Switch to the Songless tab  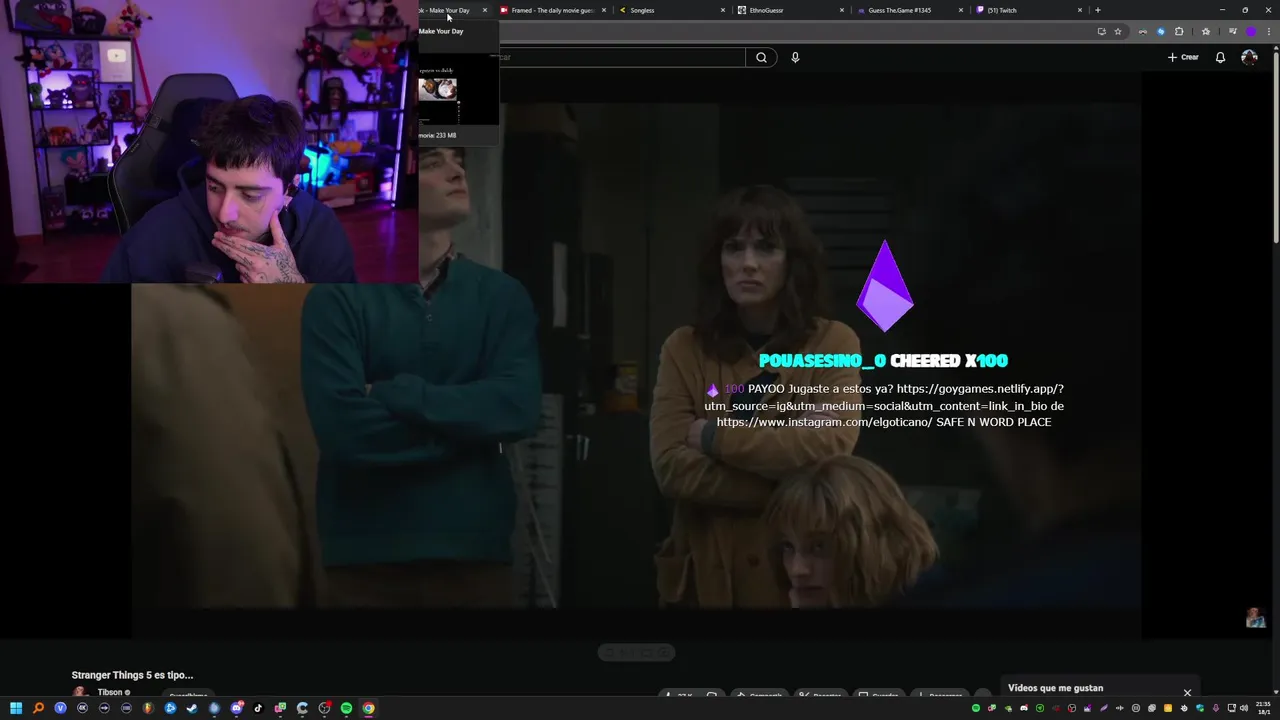(x=670, y=10)
